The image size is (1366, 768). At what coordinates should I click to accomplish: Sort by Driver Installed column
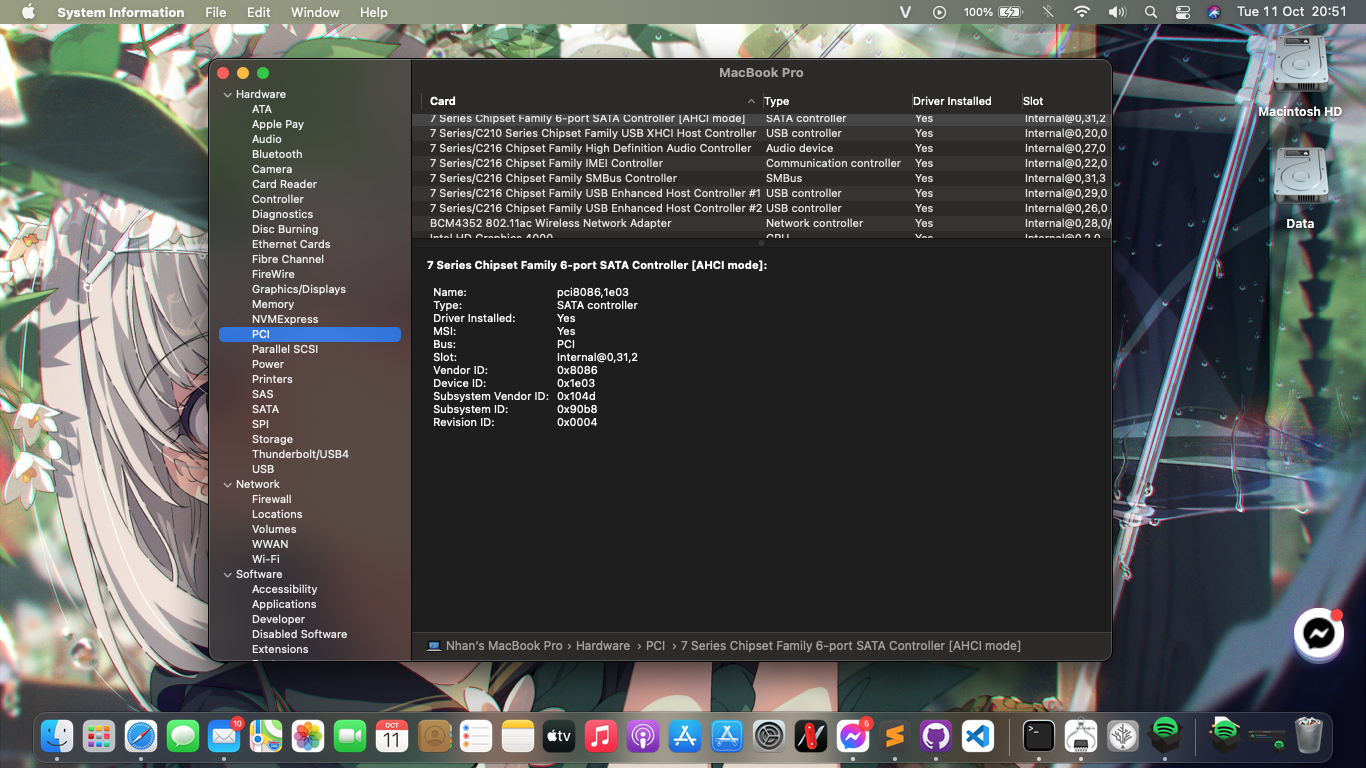(x=965, y=101)
